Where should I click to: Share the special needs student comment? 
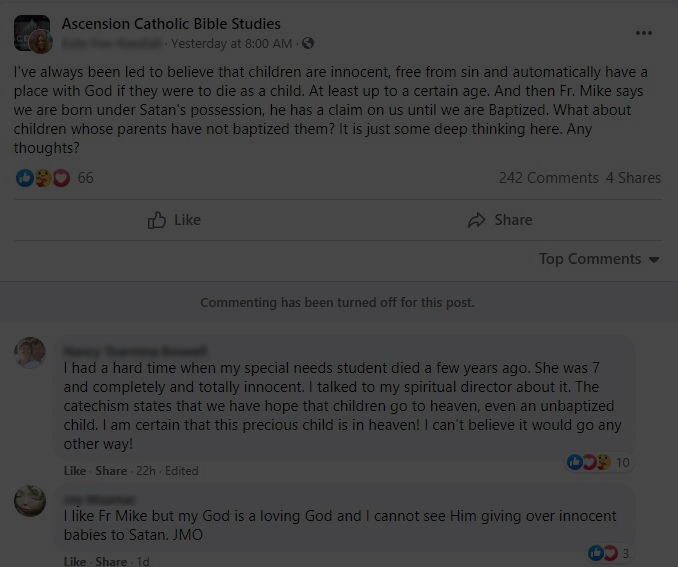[111, 471]
